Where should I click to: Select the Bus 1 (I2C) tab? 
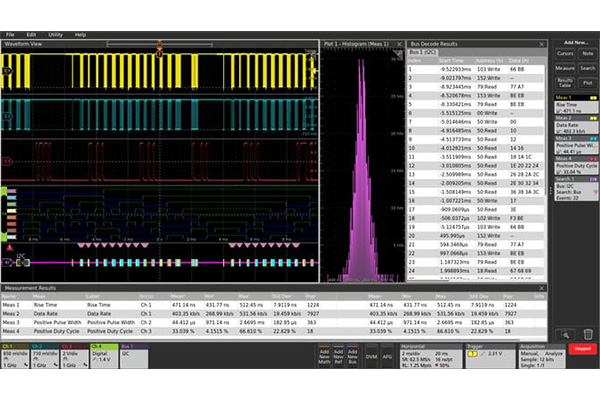[423, 52]
